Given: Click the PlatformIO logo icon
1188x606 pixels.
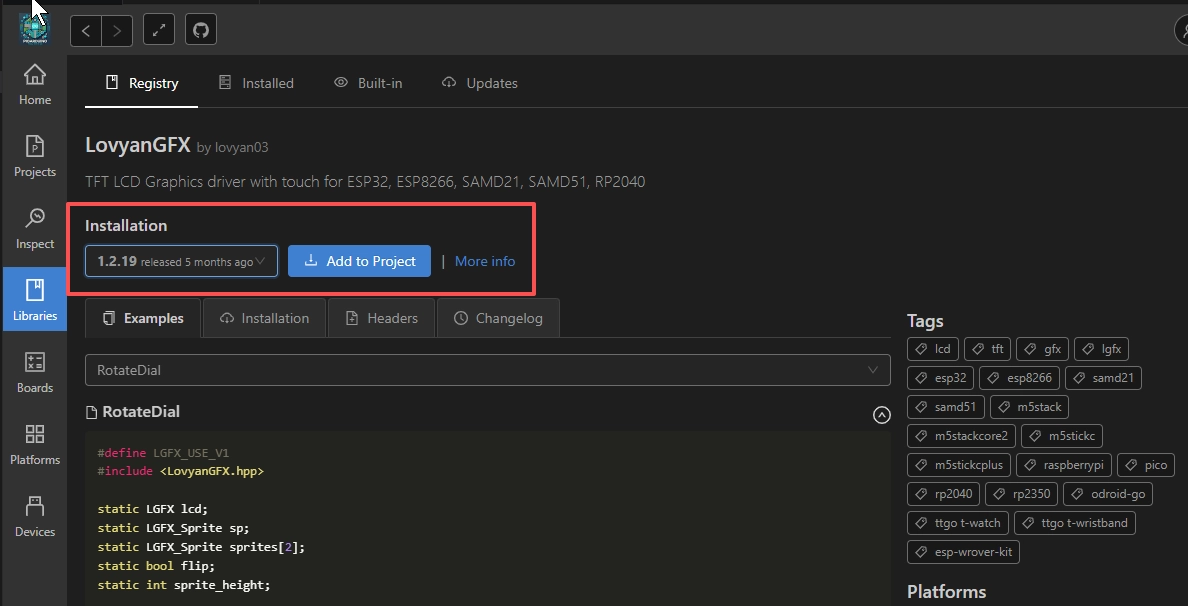Looking at the screenshot, I should click(x=34, y=29).
